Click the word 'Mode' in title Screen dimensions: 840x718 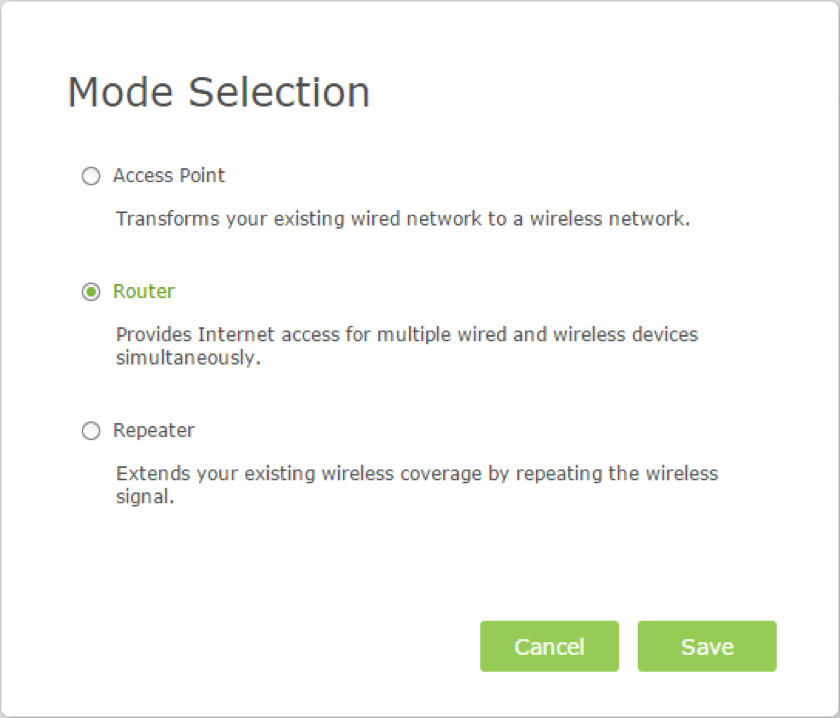121,92
